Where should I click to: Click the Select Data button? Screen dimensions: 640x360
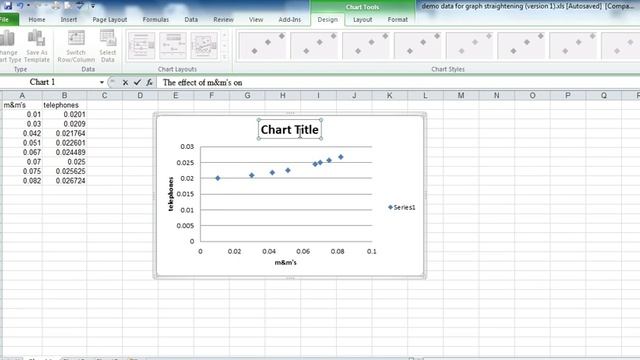point(107,46)
